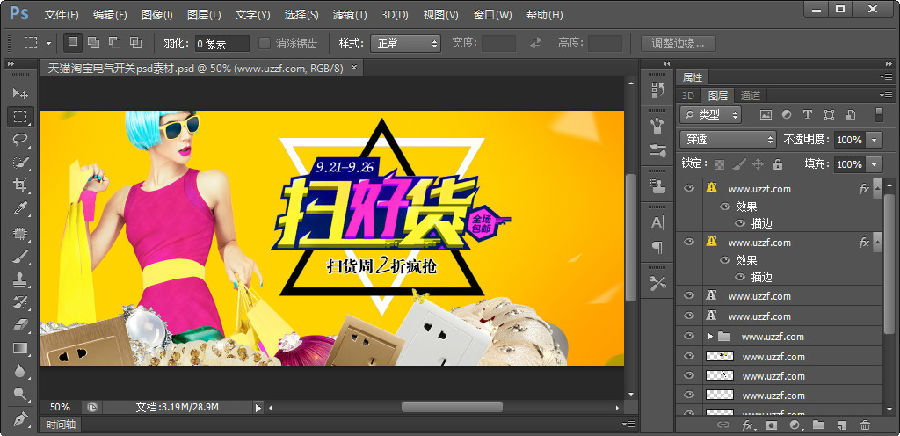Toggle the layer filtering on/off switch

pyautogui.click(x=879, y=114)
